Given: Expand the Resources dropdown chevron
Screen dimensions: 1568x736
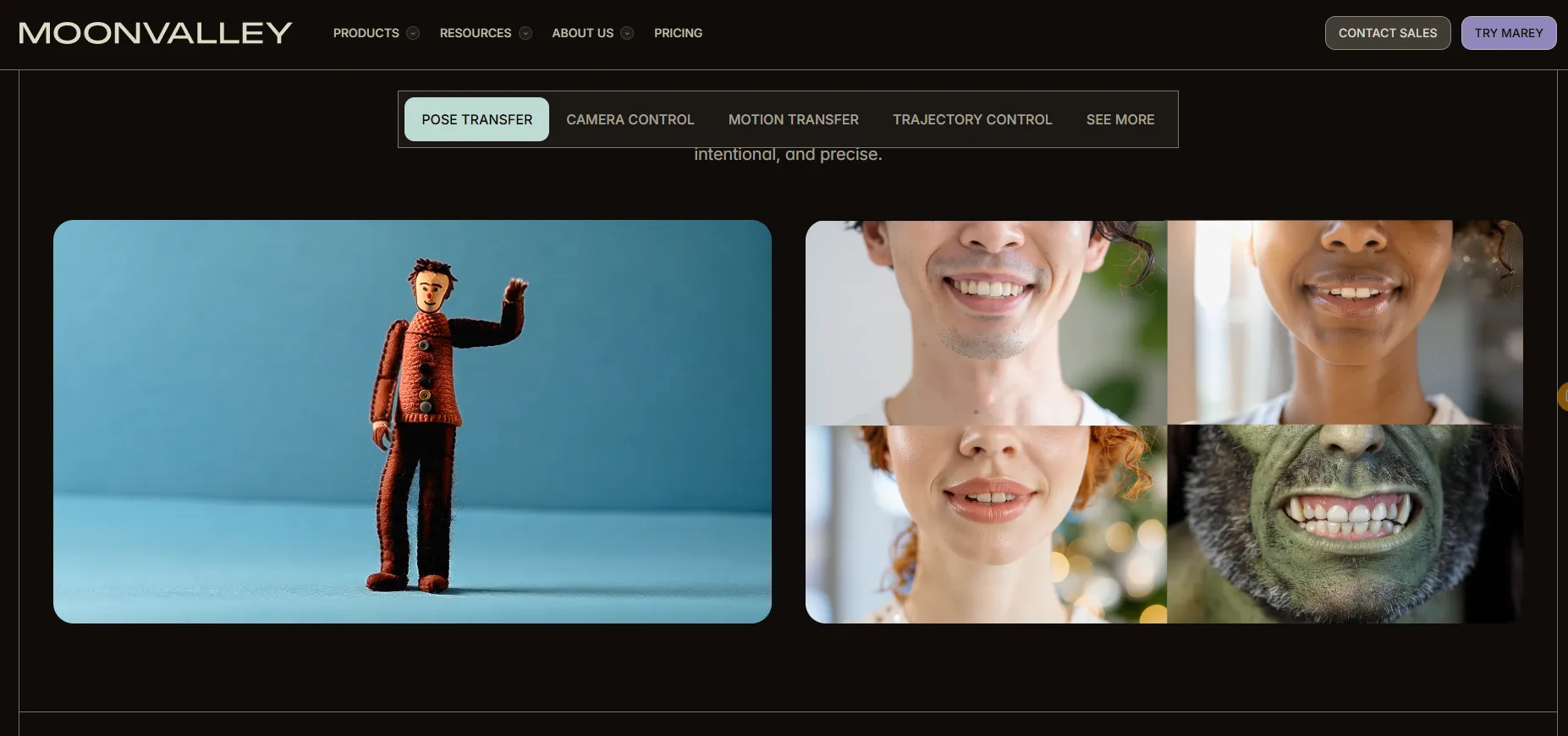Looking at the screenshot, I should click(x=525, y=34).
